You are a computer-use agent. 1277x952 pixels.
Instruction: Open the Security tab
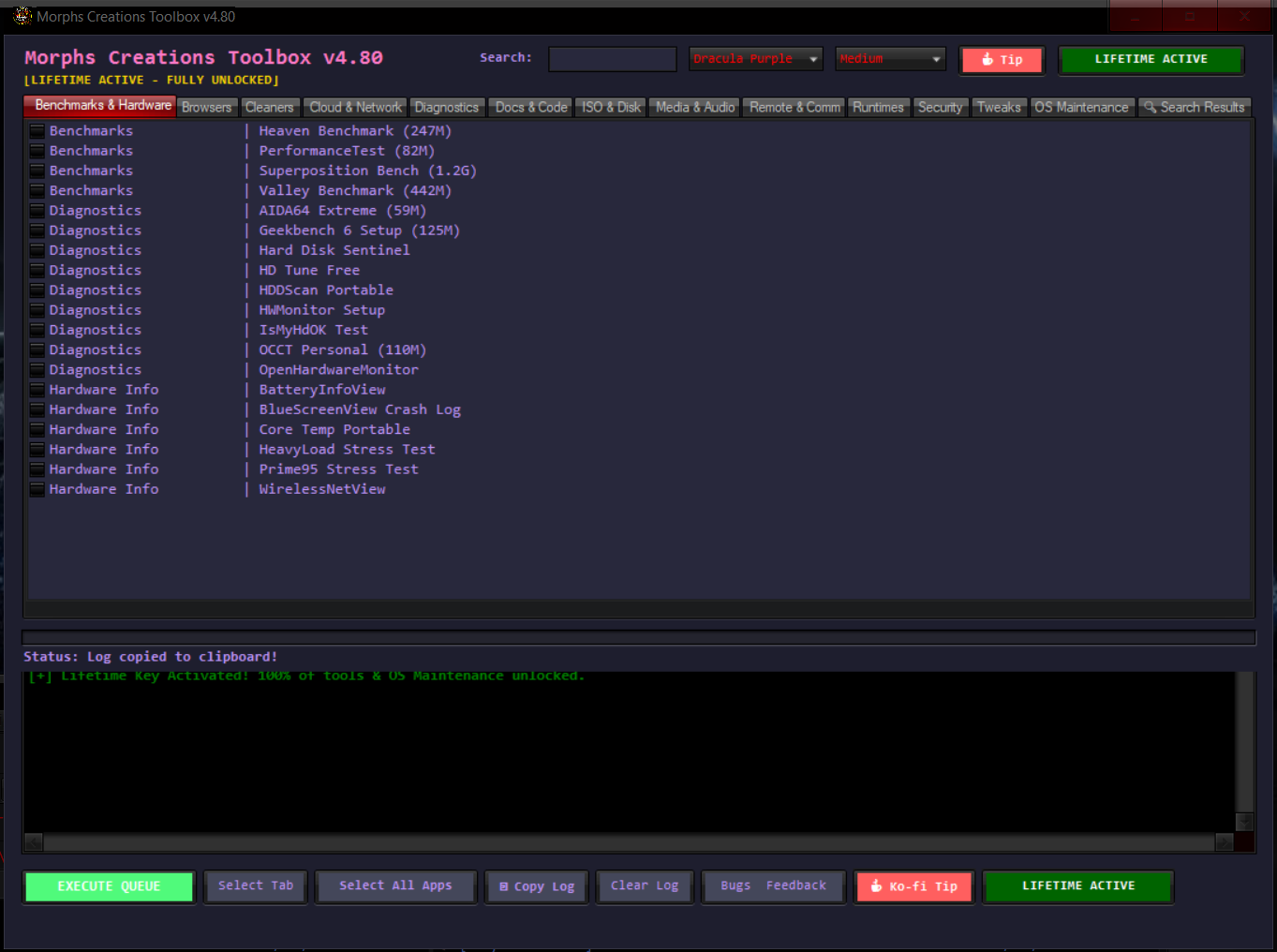[x=940, y=108]
